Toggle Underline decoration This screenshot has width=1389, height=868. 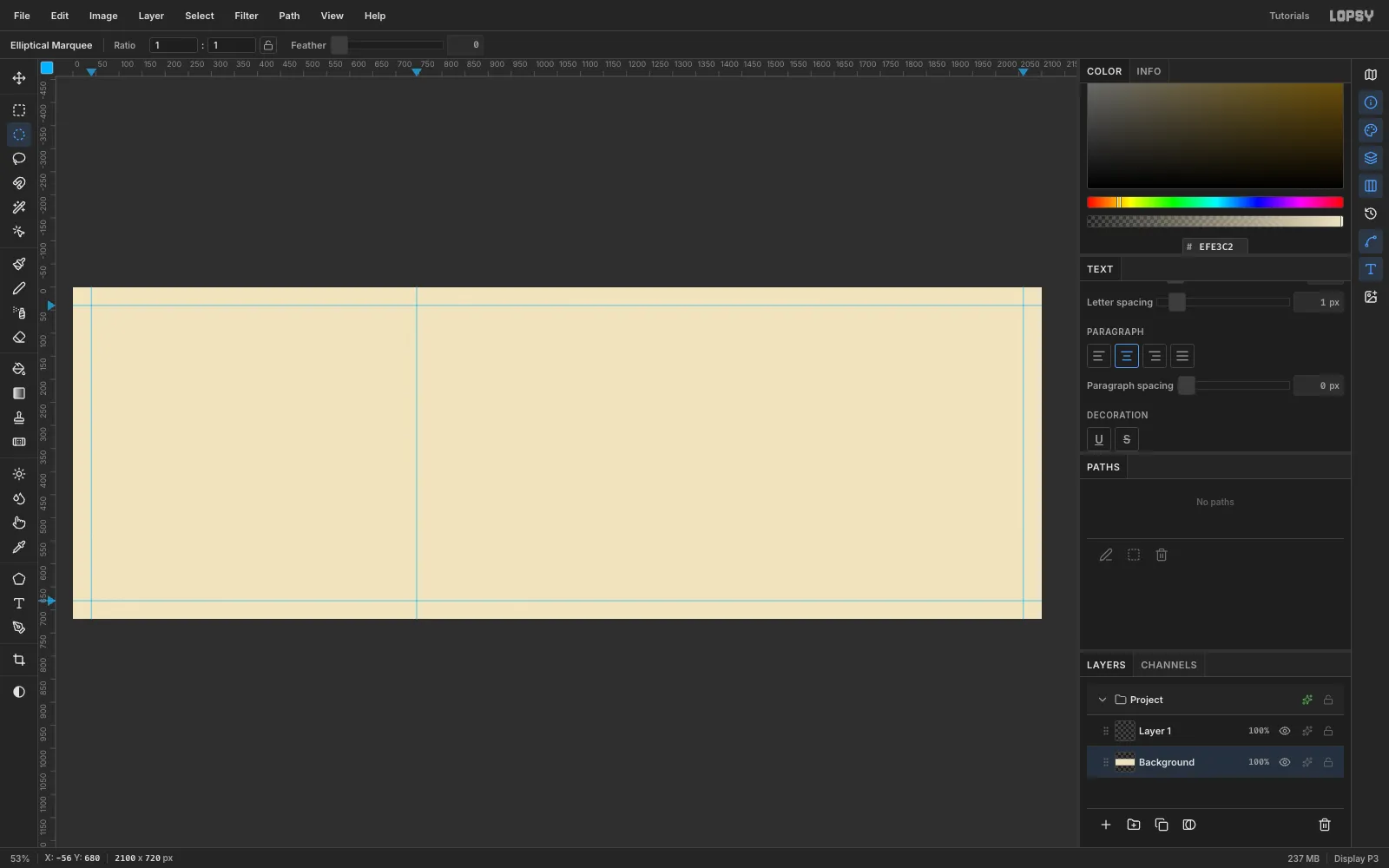coord(1098,439)
